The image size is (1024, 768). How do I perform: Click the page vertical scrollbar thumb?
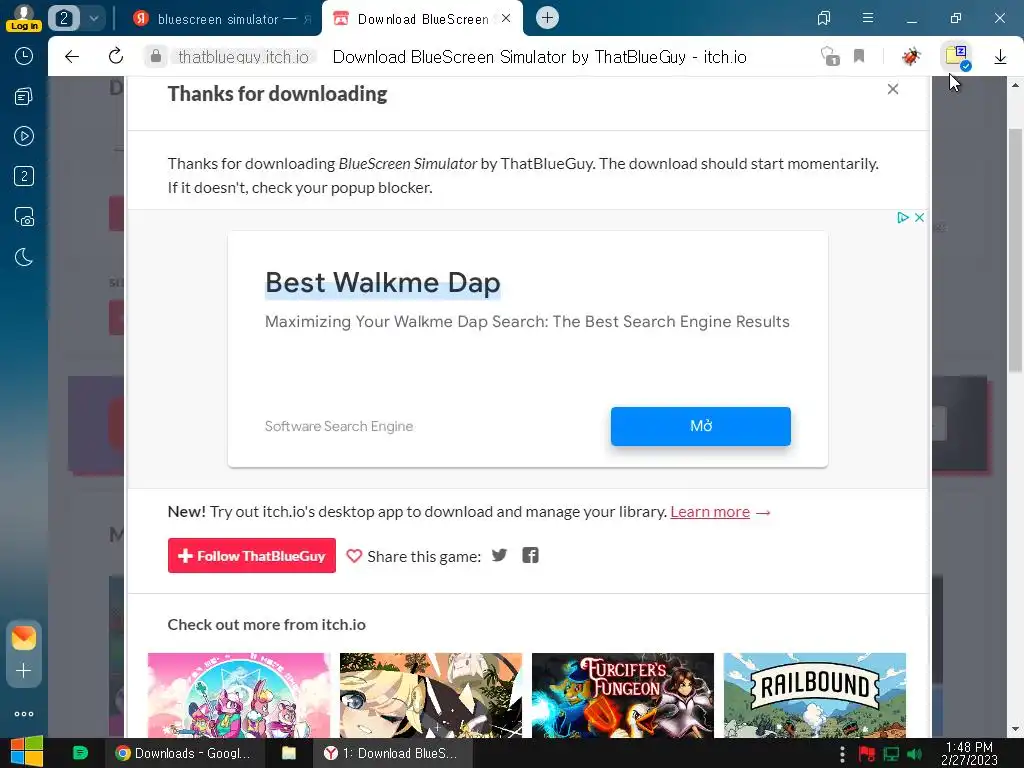[1015, 251]
